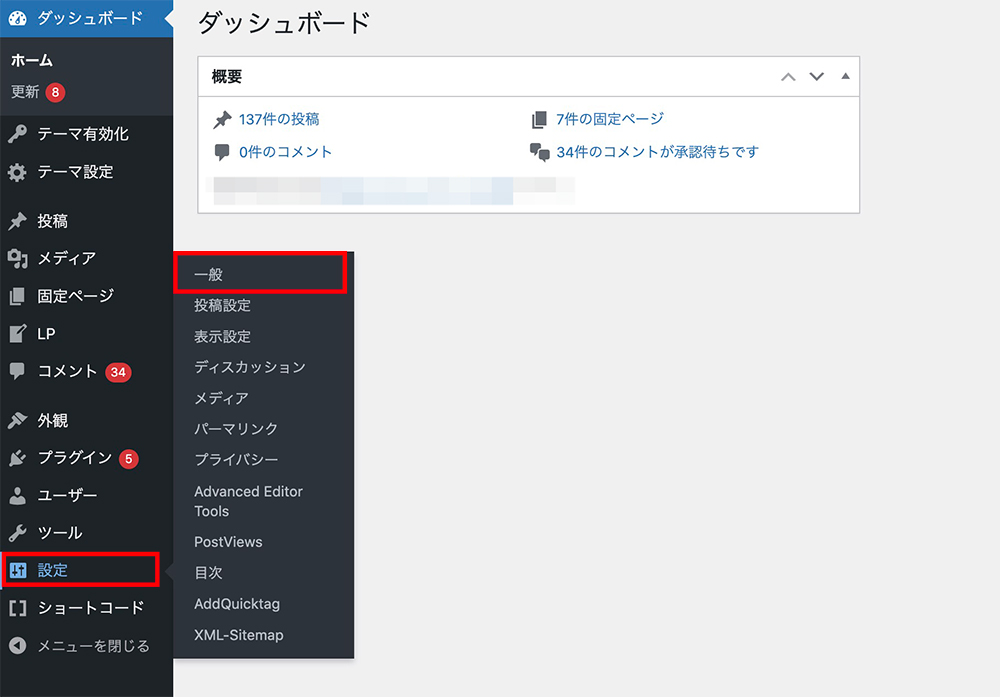Click the comment icon next to 0件のコメント

coord(222,152)
